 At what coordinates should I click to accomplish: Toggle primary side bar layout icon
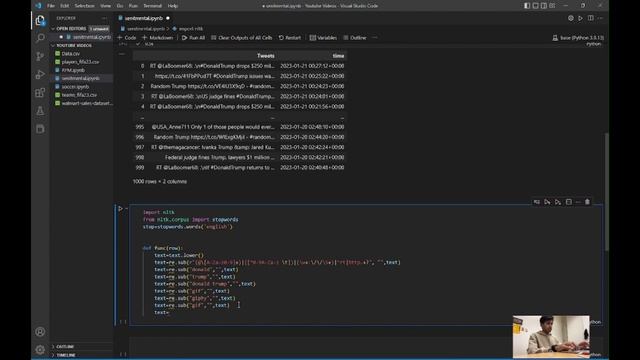point(527,6)
